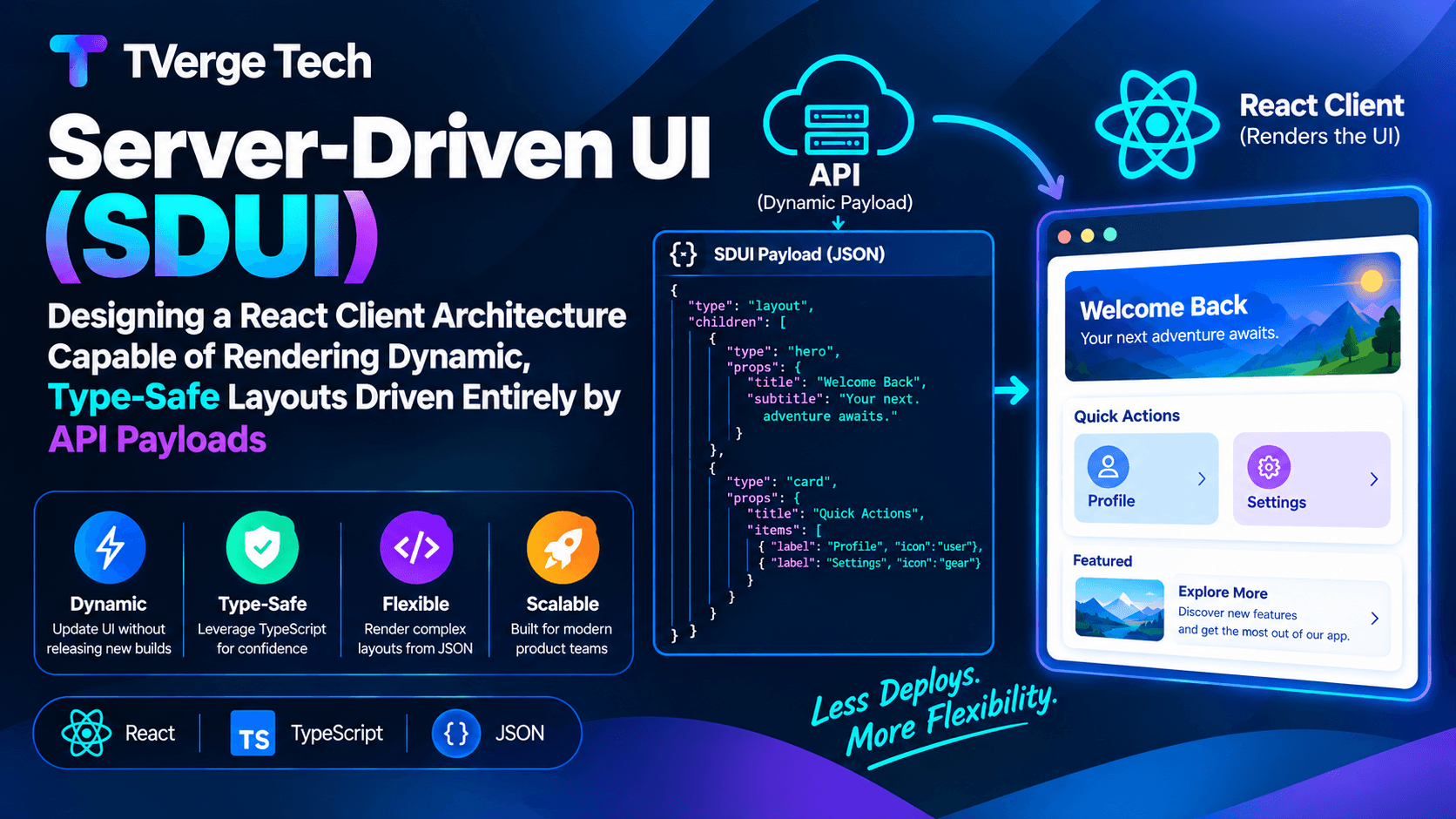Click the Dynamic lightning bolt icon

pyautogui.click(x=110, y=547)
